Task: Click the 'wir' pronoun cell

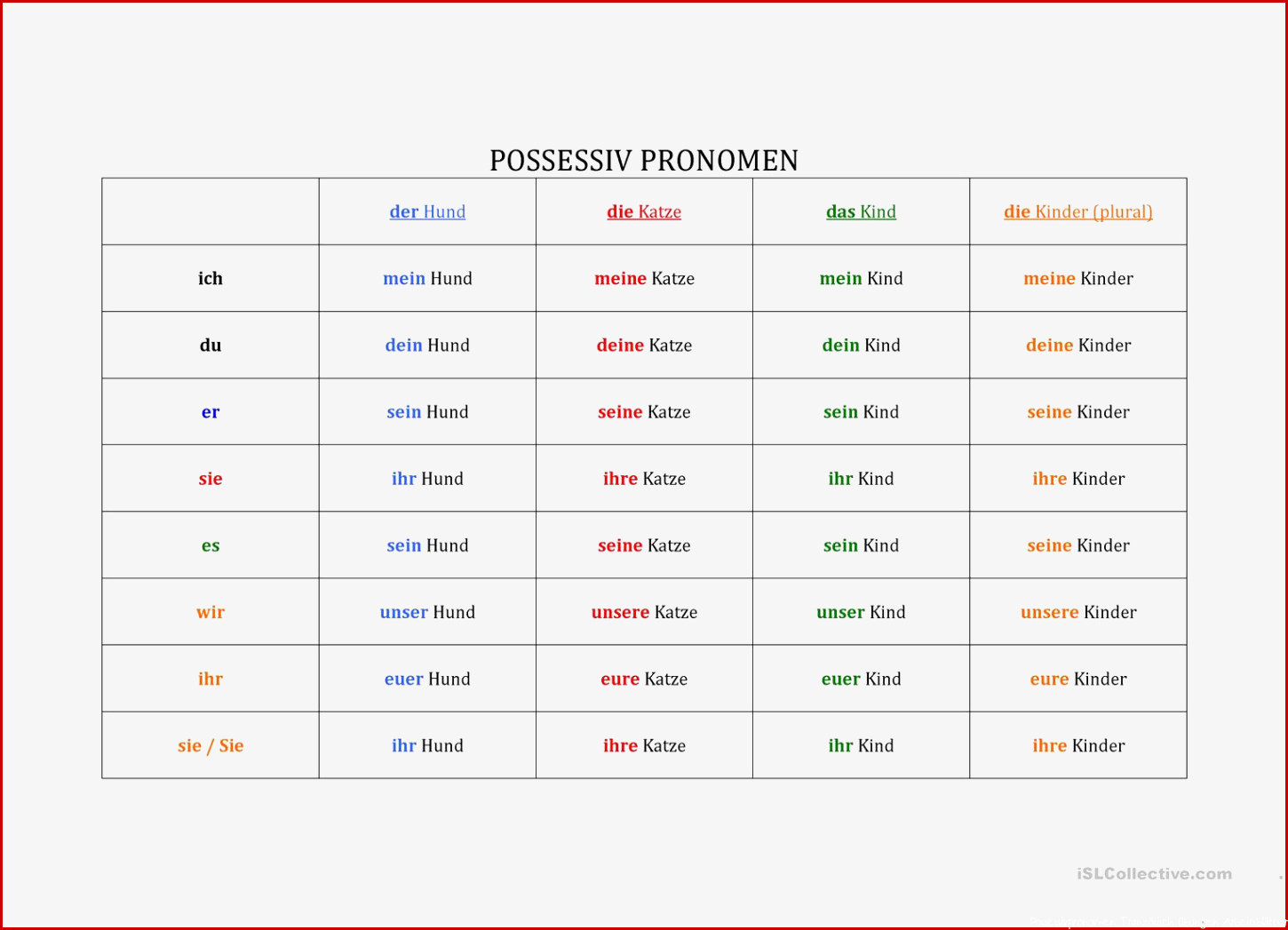Action: point(211,612)
